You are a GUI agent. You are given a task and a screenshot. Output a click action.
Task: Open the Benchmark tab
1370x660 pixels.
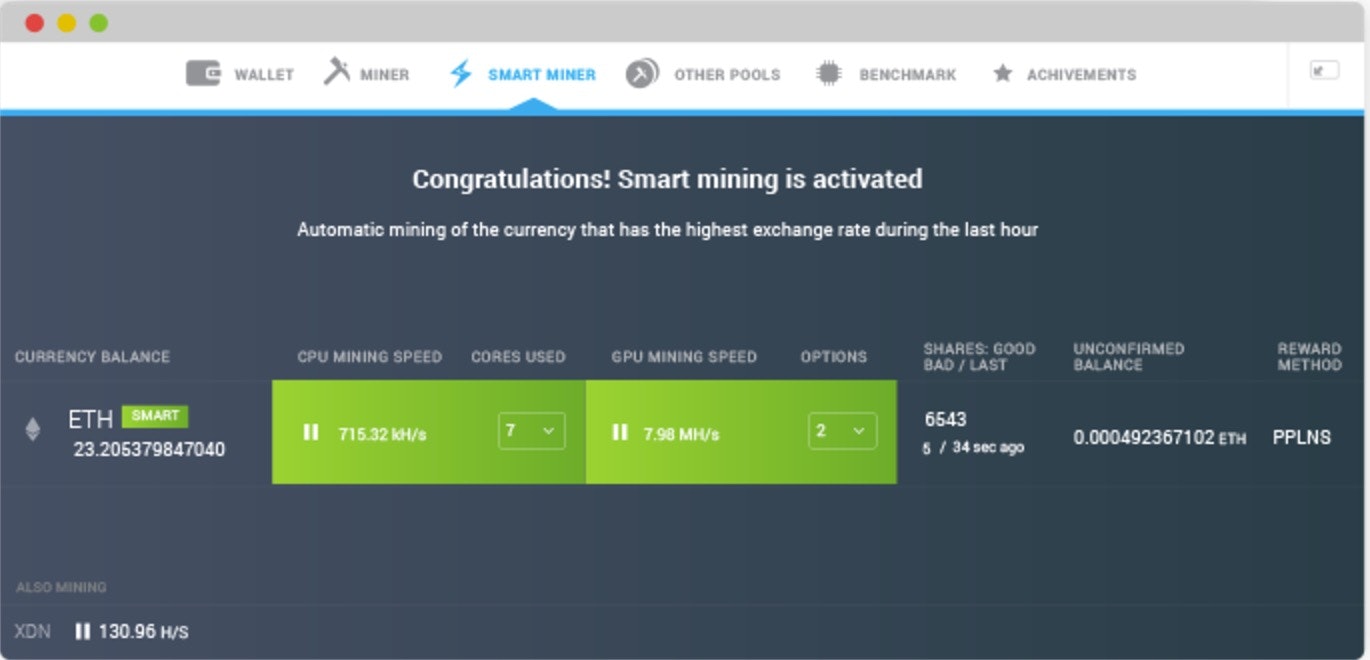(x=886, y=74)
